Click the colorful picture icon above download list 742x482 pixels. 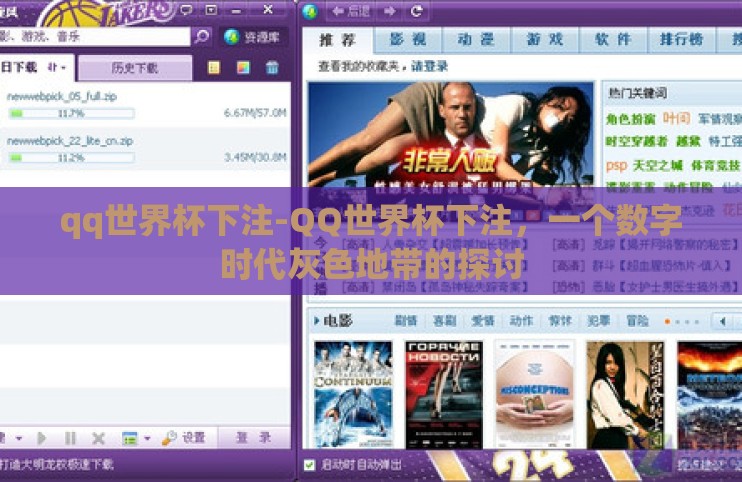[243, 68]
